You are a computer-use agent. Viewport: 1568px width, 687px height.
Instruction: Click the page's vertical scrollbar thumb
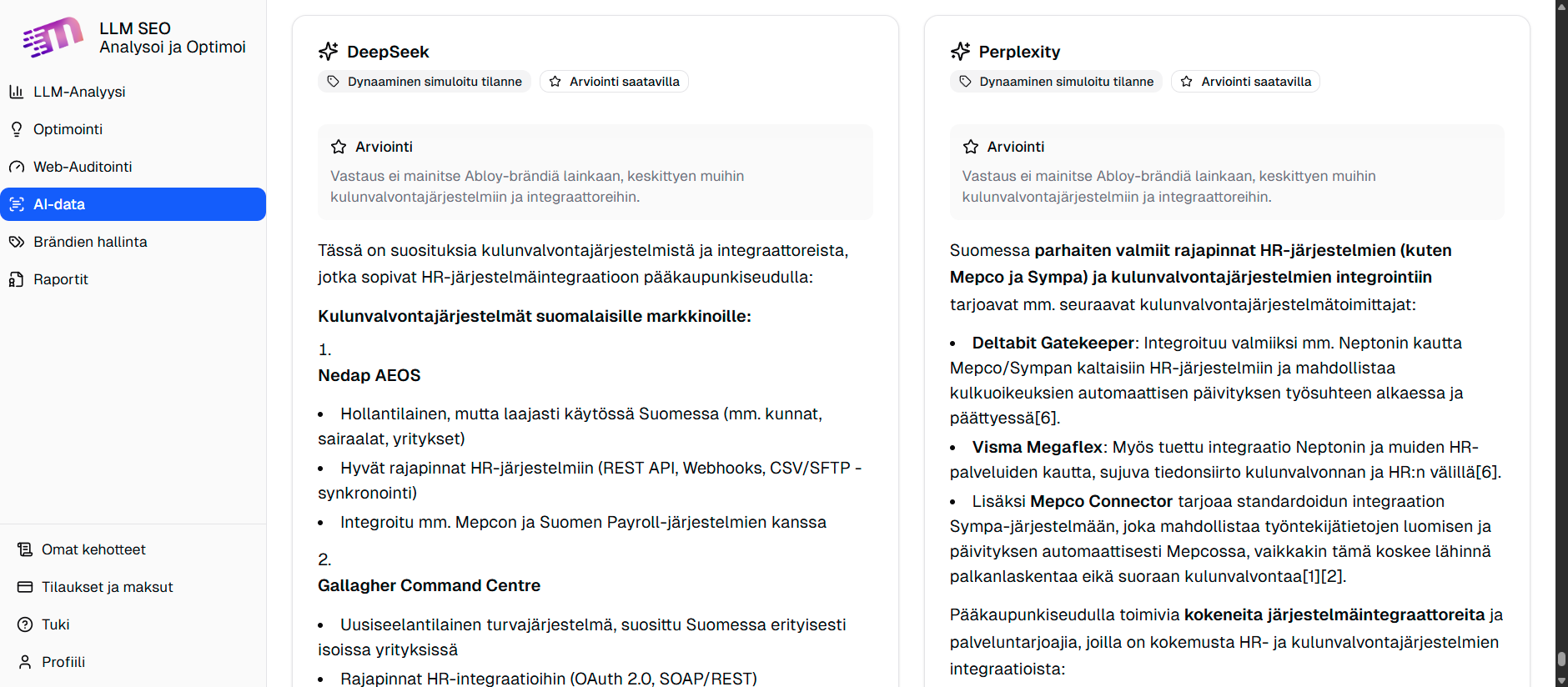(x=1561, y=659)
